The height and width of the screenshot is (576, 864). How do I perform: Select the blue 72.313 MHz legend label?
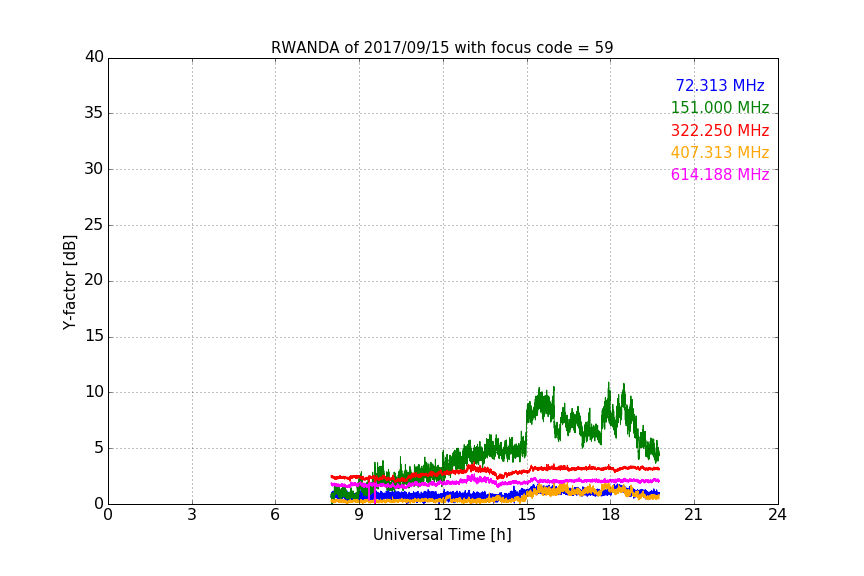pyautogui.click(x=720, y=85)
